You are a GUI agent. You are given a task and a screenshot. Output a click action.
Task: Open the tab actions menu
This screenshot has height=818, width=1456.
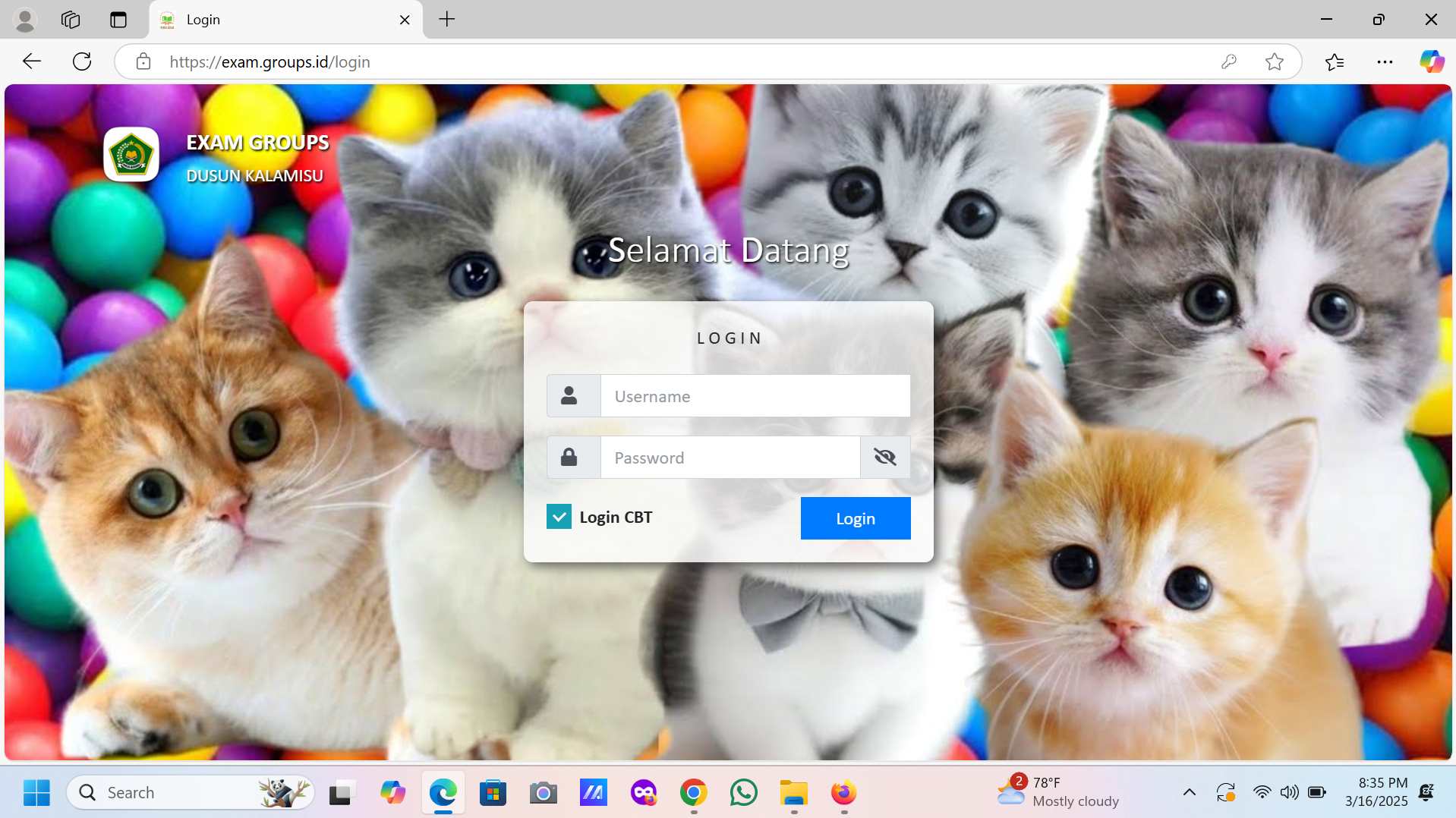(118, 20)
